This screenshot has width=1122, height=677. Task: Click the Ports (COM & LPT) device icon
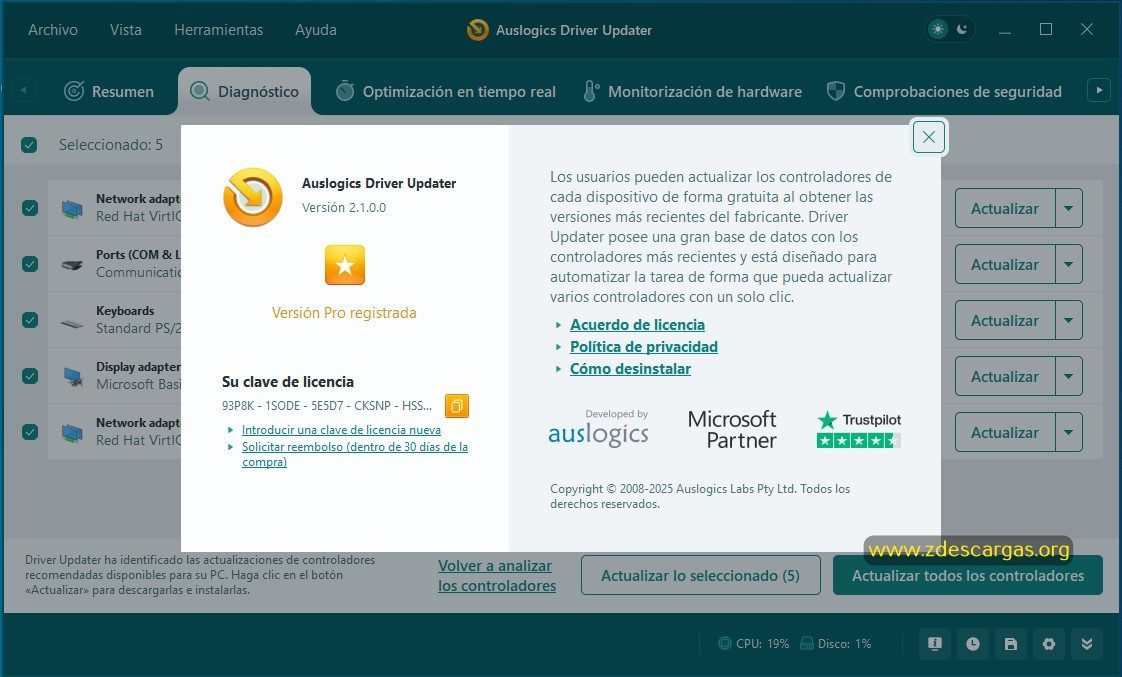[72, 265]
